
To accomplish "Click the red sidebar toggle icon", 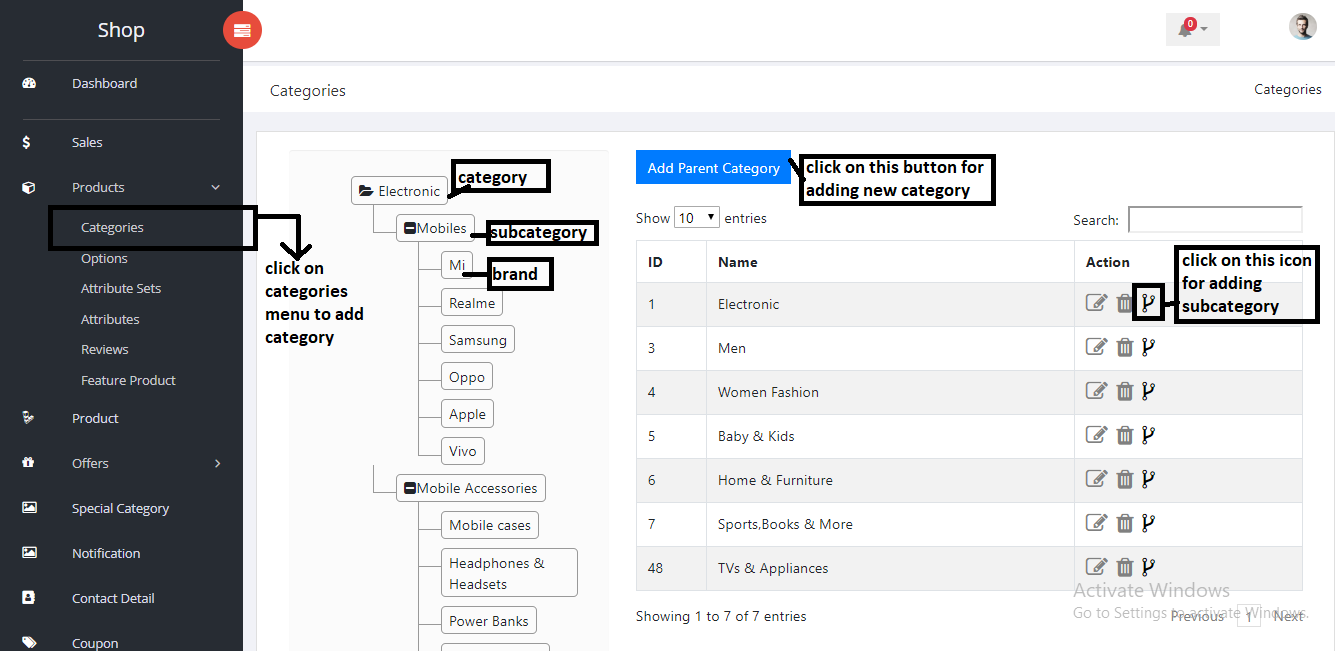I will (242, 31).
